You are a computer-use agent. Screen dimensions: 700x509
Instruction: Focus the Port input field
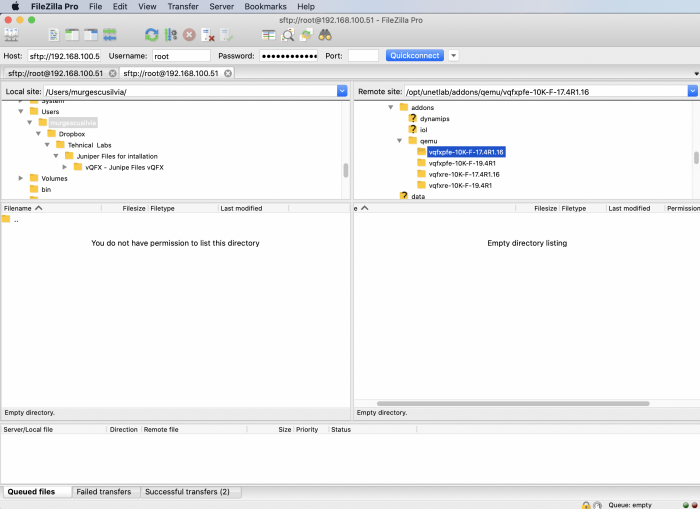click(363, 56)
